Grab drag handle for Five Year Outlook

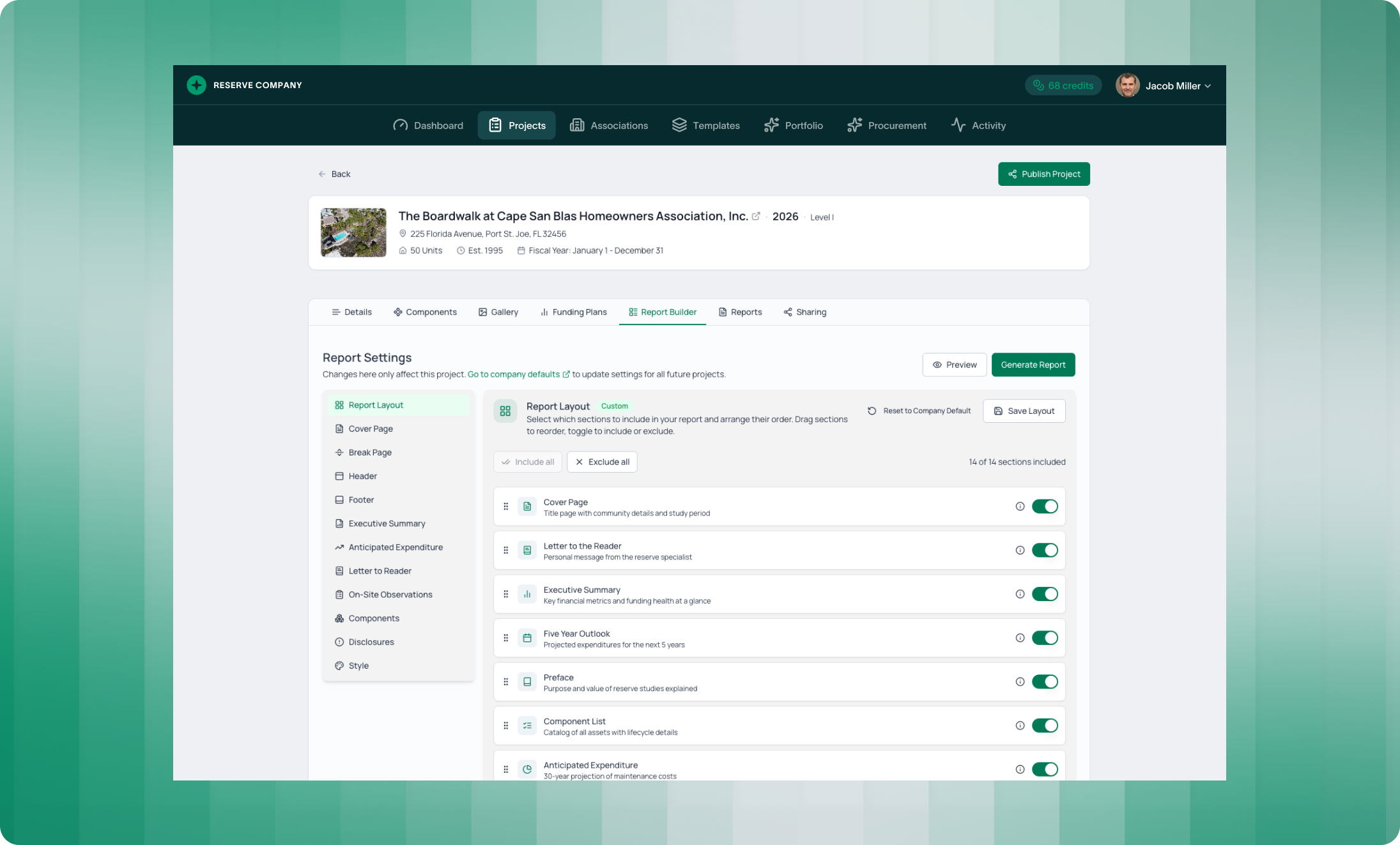pos(505,638)
